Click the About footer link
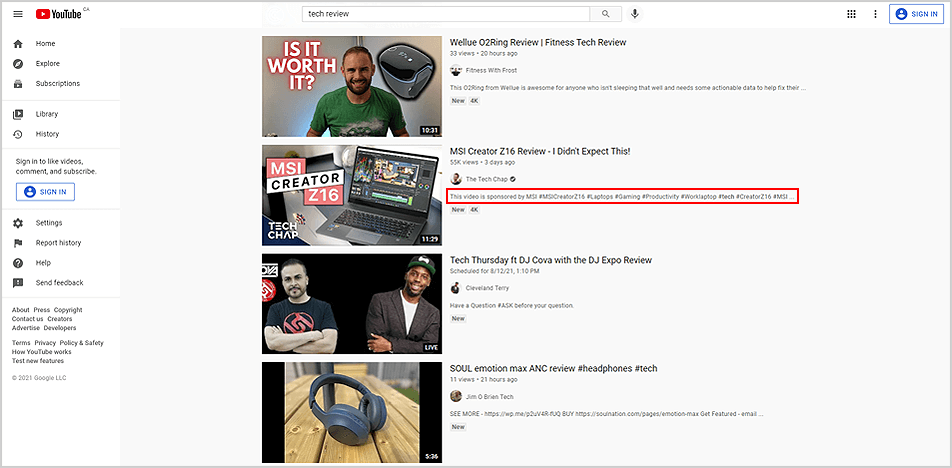This screenshot has width=952, height=468. pyautogui.click(x=21, y=310)
